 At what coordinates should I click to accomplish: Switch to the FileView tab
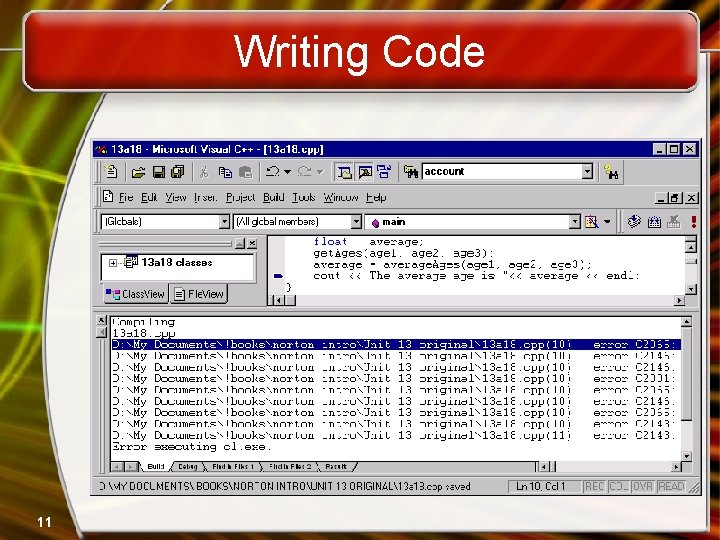(x=199, y=294)
